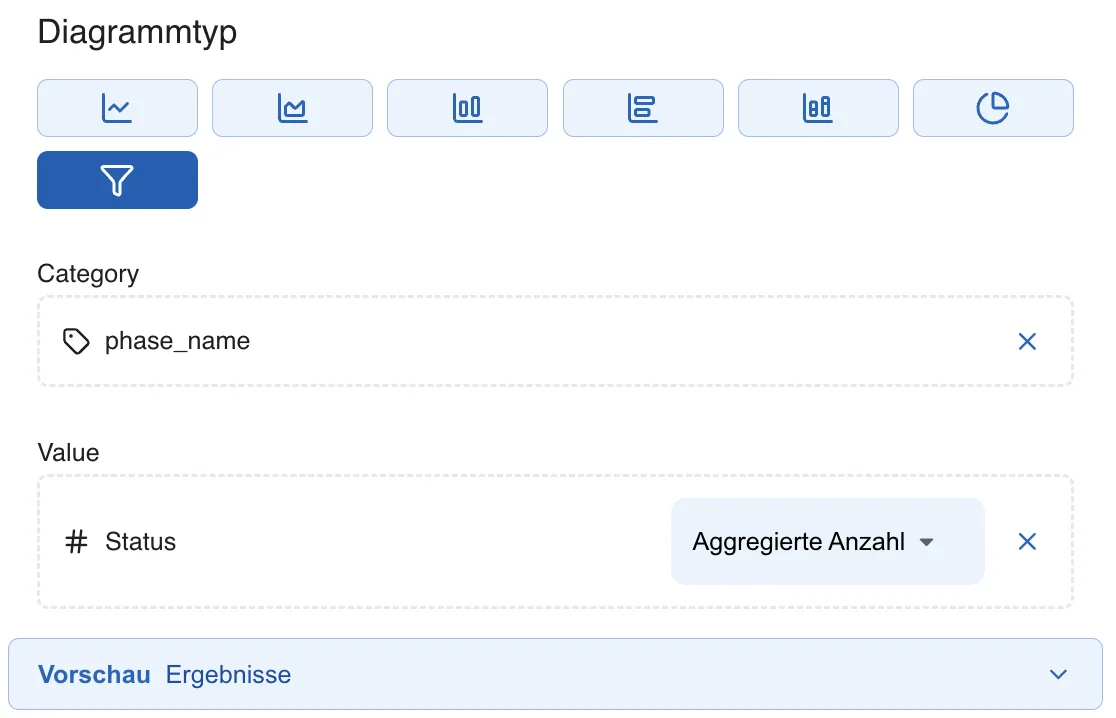
Task: Click the caret arrow beside Aggregierte Anzahl
Action: [927, 542]
